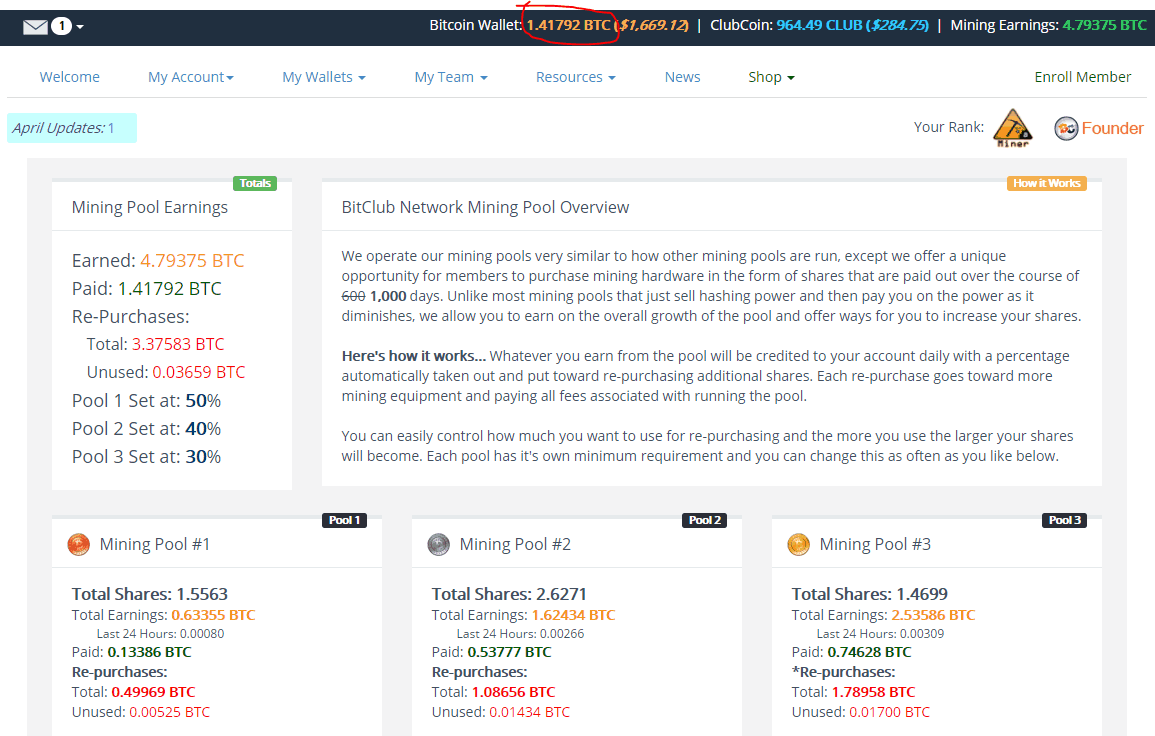
Task: Click Re-Purchases Total 3.37583 BTC
Action: click(155, 344)
